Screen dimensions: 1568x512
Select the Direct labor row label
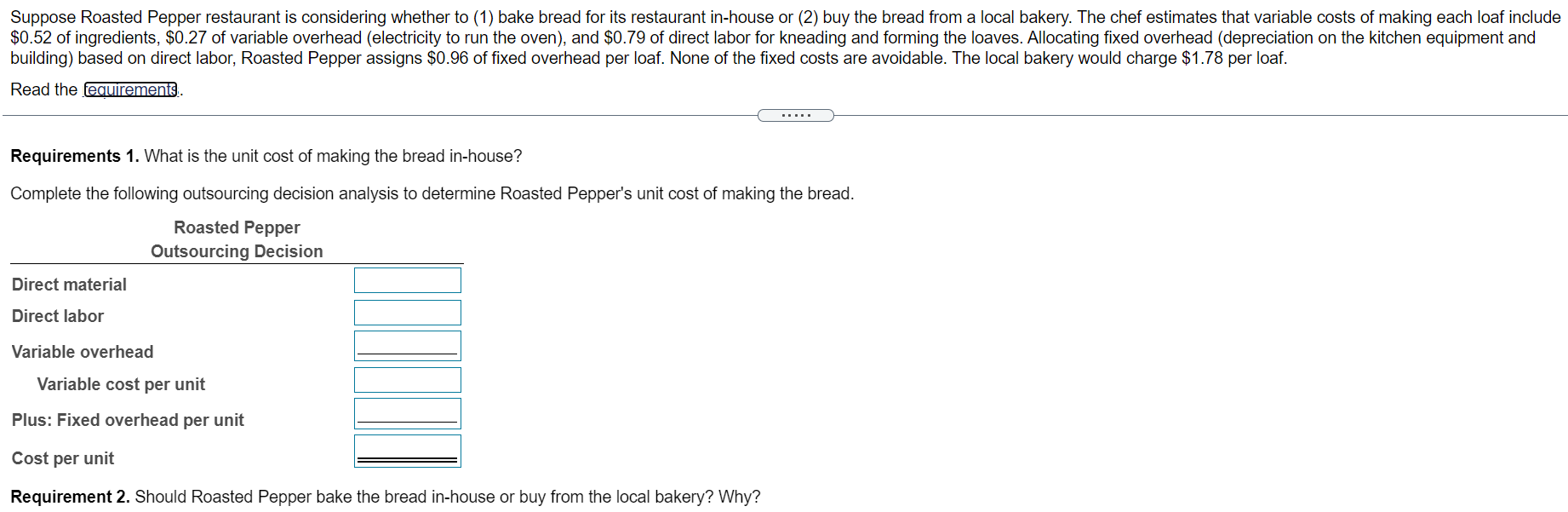pyautogui.click(x=57, y=316)
